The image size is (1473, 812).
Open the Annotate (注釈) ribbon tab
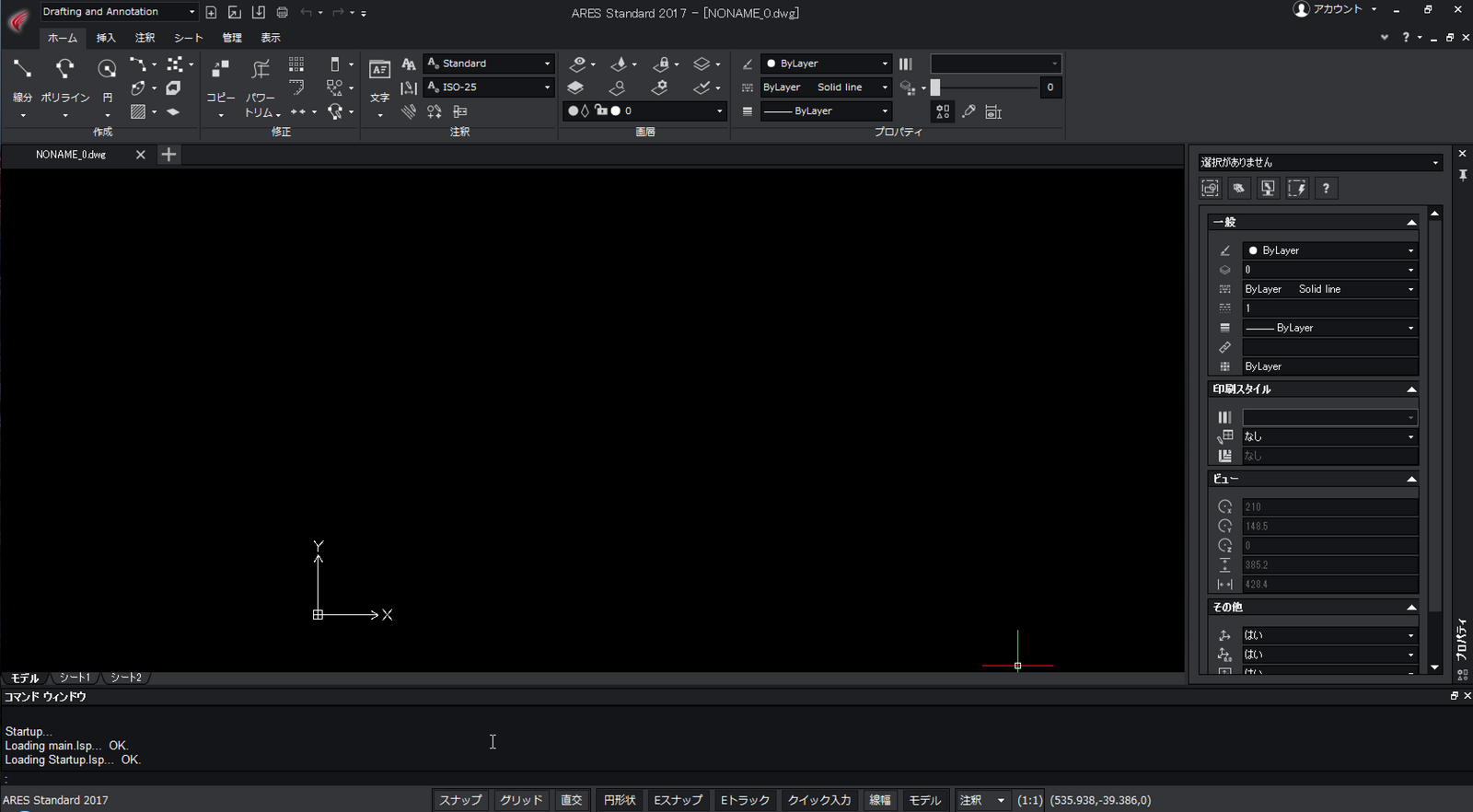[145, 38]
